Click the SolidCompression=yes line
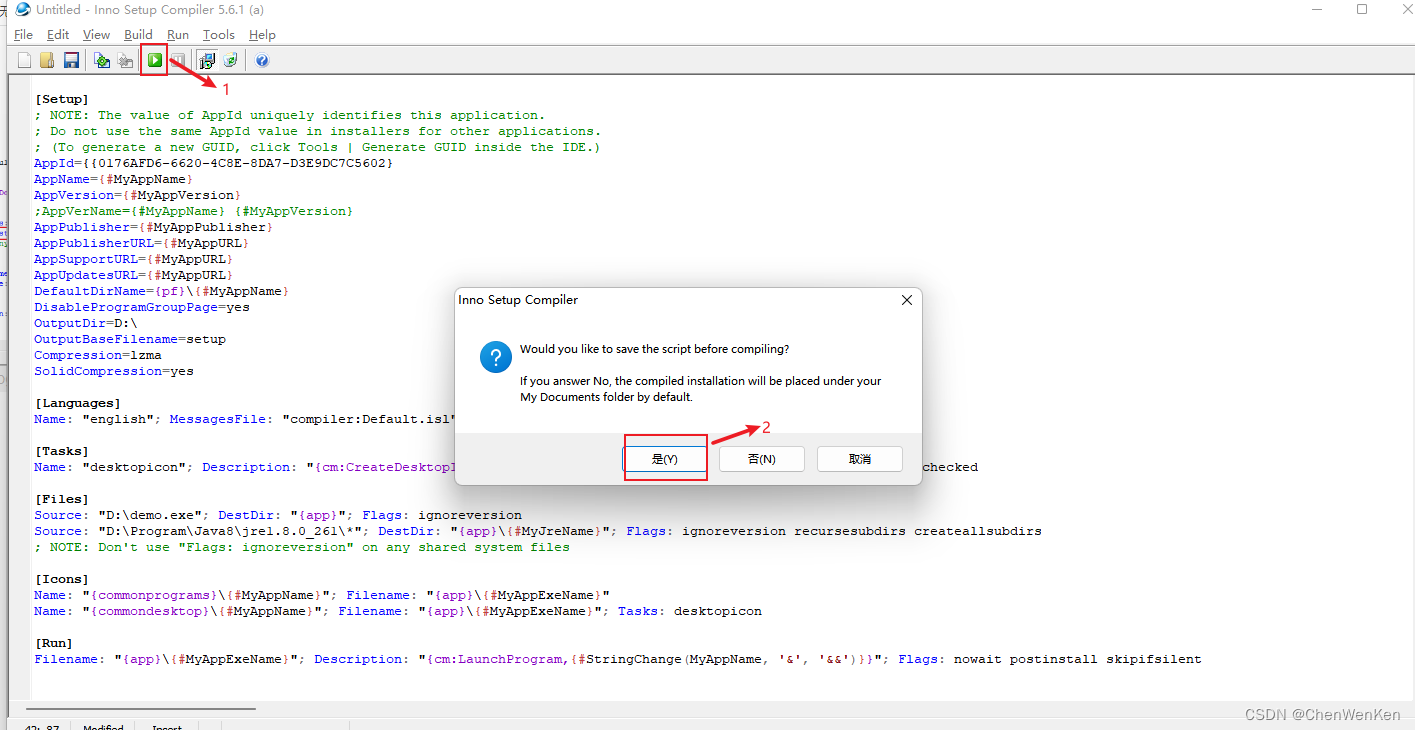 [114, 371]
